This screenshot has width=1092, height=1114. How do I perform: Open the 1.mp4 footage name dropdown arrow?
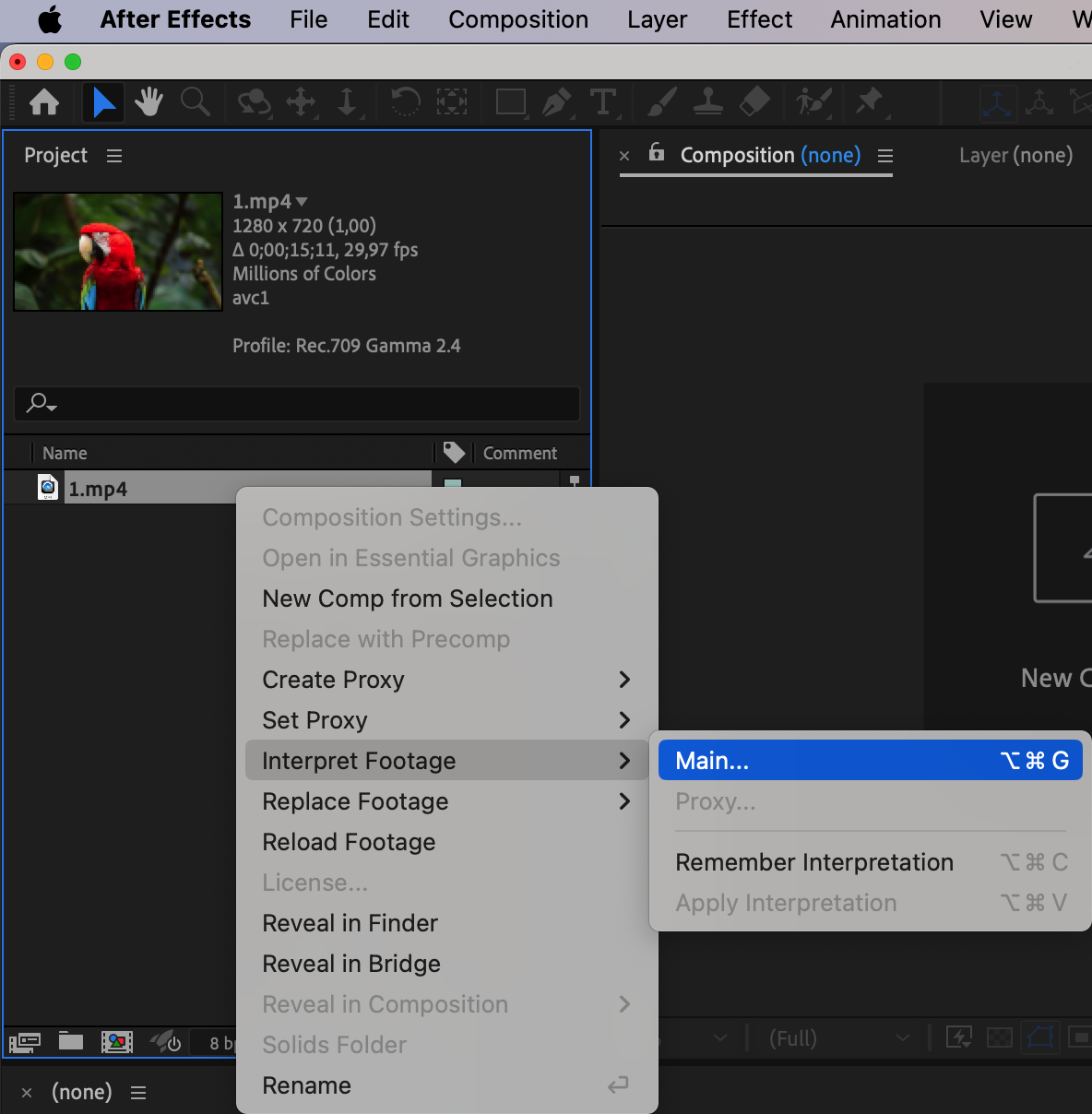pyautogui.click(x=302, y=201)
